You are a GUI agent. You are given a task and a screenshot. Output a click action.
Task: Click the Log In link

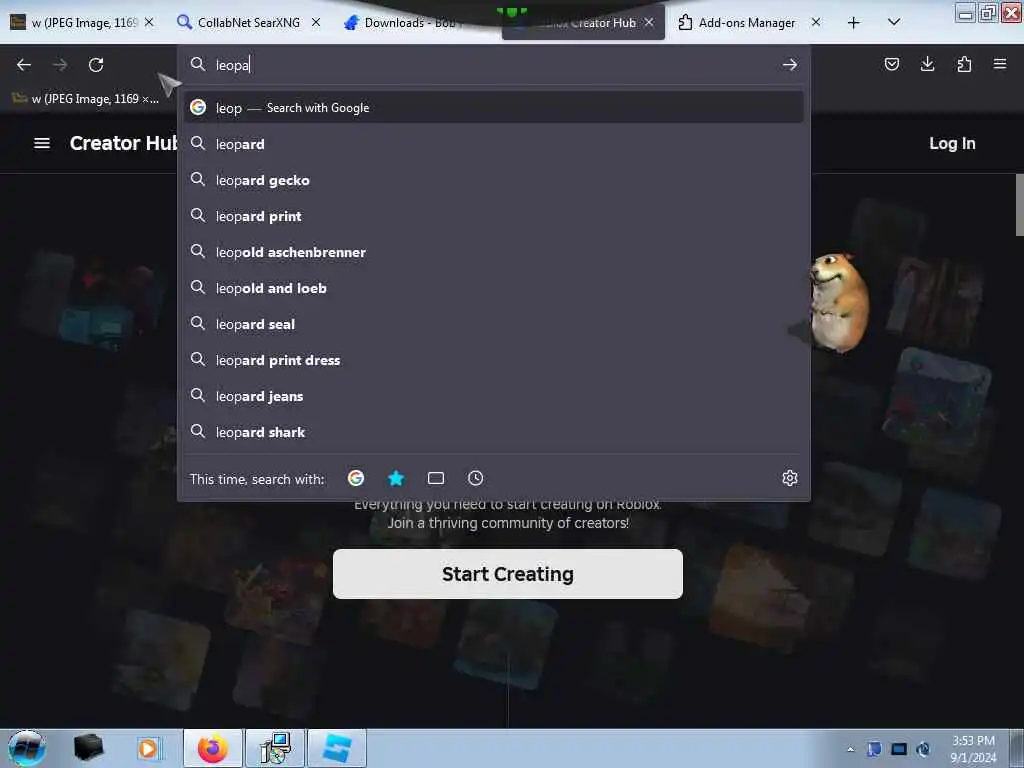(952, 143)
